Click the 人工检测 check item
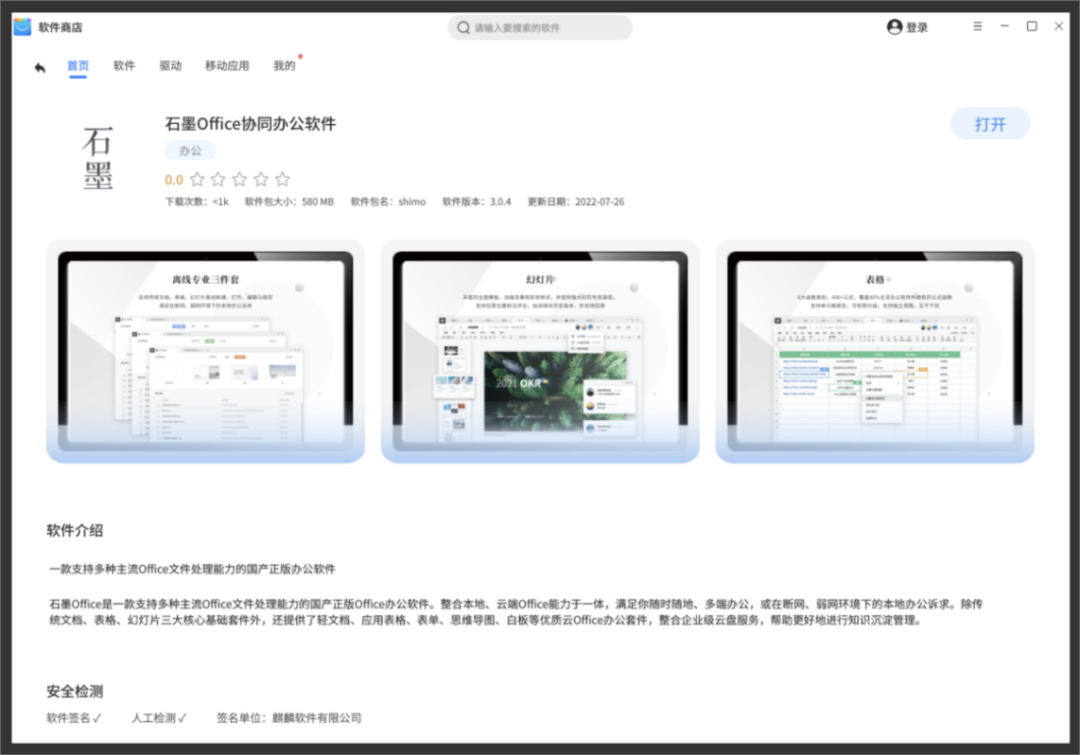This screenshot has height=755, width=1080. [x=159, y=718]
